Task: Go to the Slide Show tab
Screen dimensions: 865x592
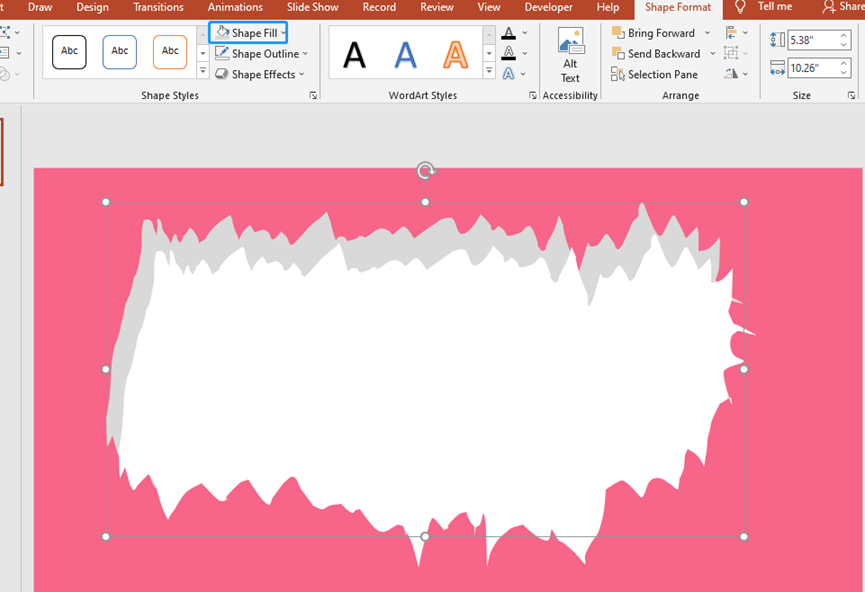Action: point(312,7)
